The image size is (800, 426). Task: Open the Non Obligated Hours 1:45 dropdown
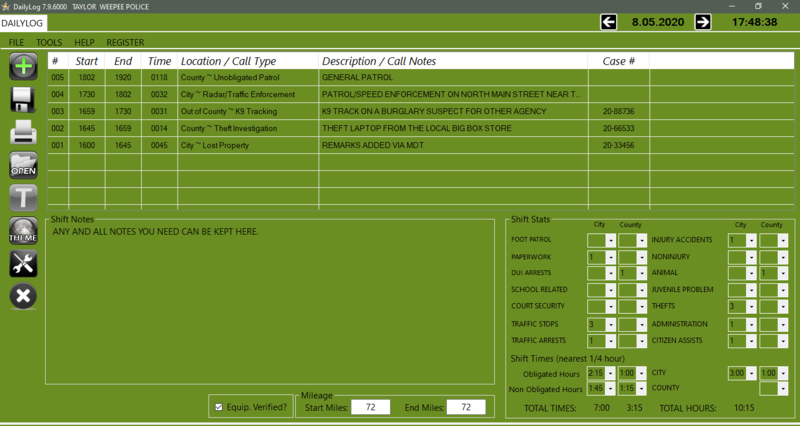pos(611,389)
